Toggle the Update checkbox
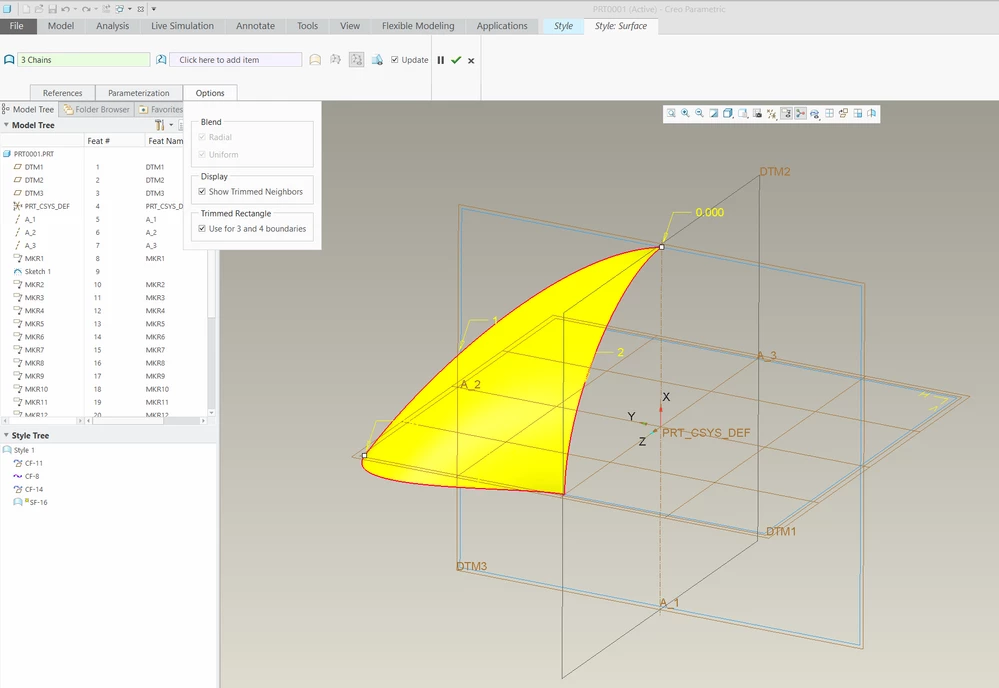 394,59
